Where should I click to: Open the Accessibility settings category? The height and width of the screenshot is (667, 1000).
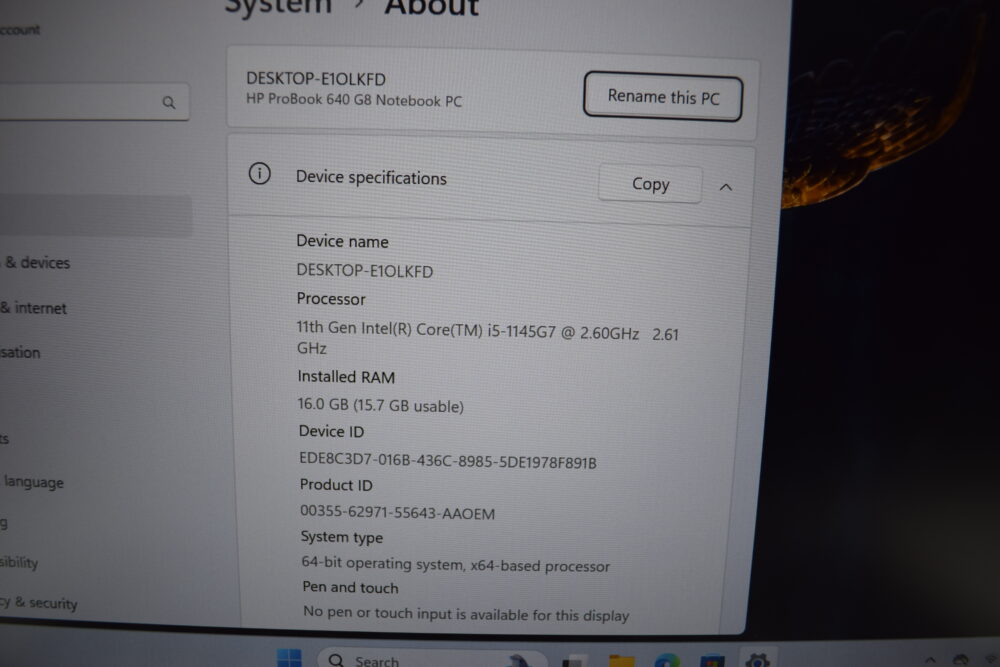point(19,562)
